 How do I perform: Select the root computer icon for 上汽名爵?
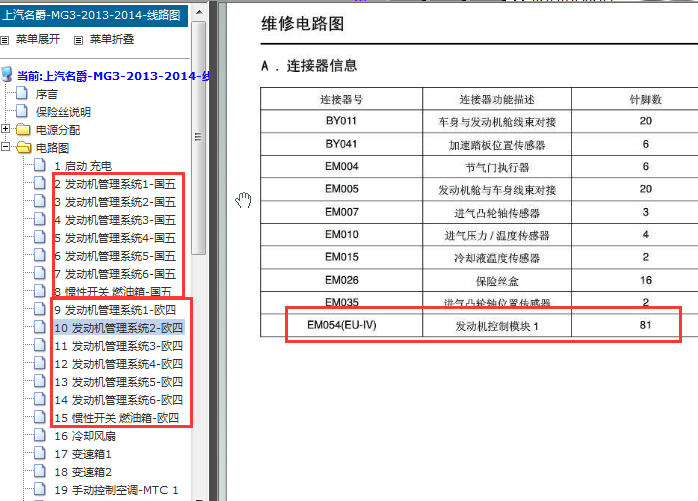pyautogui.click(x=7, y=75)
